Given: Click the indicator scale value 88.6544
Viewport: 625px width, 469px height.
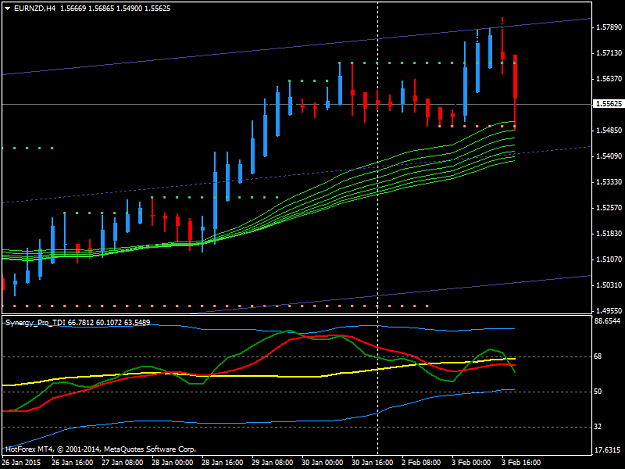Looking at the screenshot, I should pos(607,321).
